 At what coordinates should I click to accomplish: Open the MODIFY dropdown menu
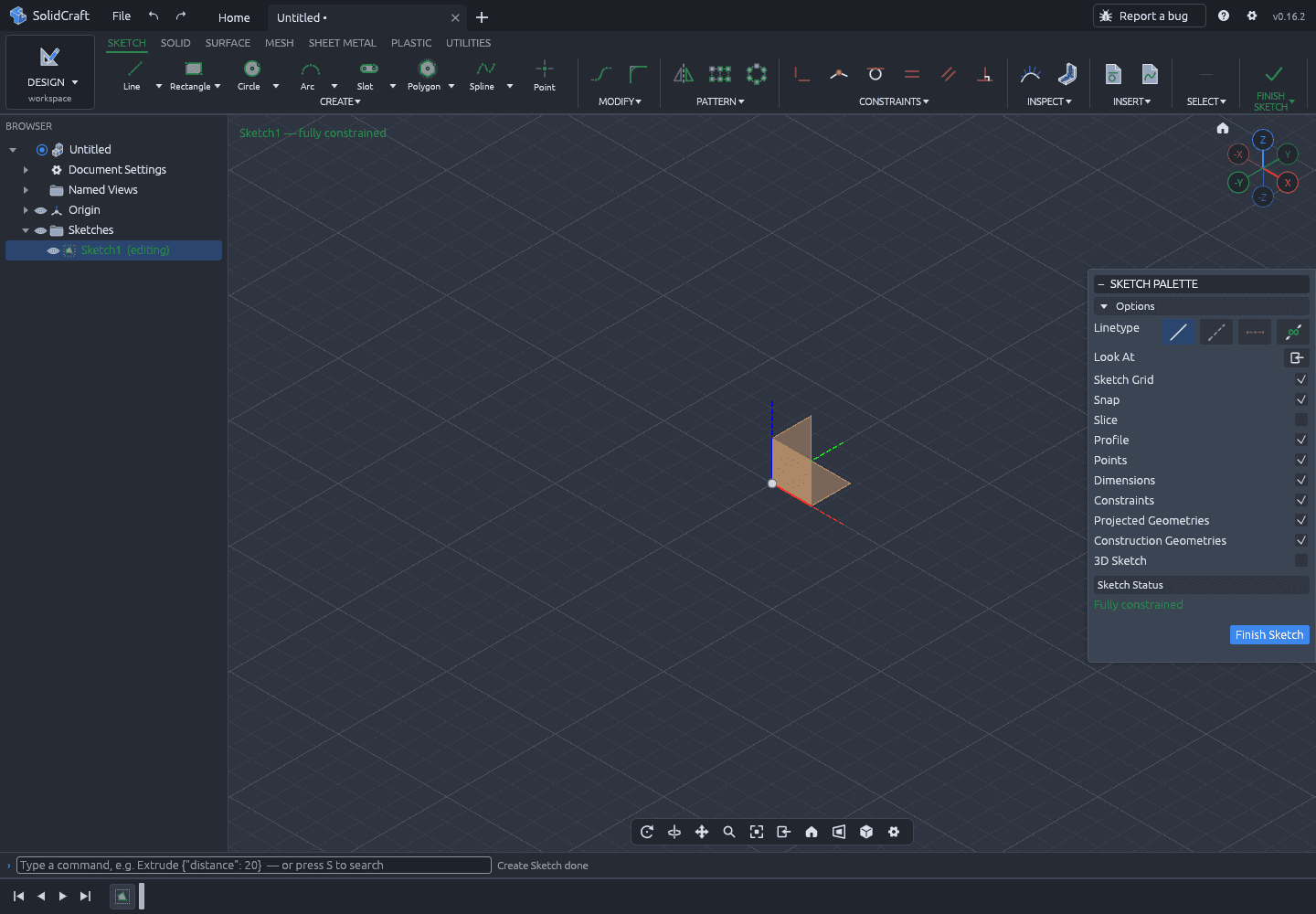pos(620,101)
